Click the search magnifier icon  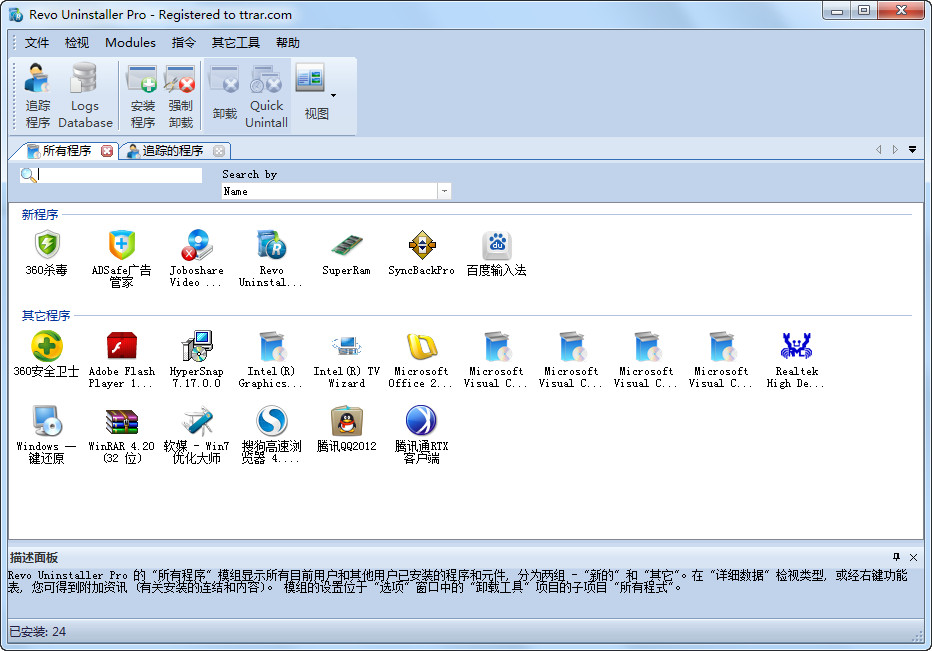pos(28,175)
